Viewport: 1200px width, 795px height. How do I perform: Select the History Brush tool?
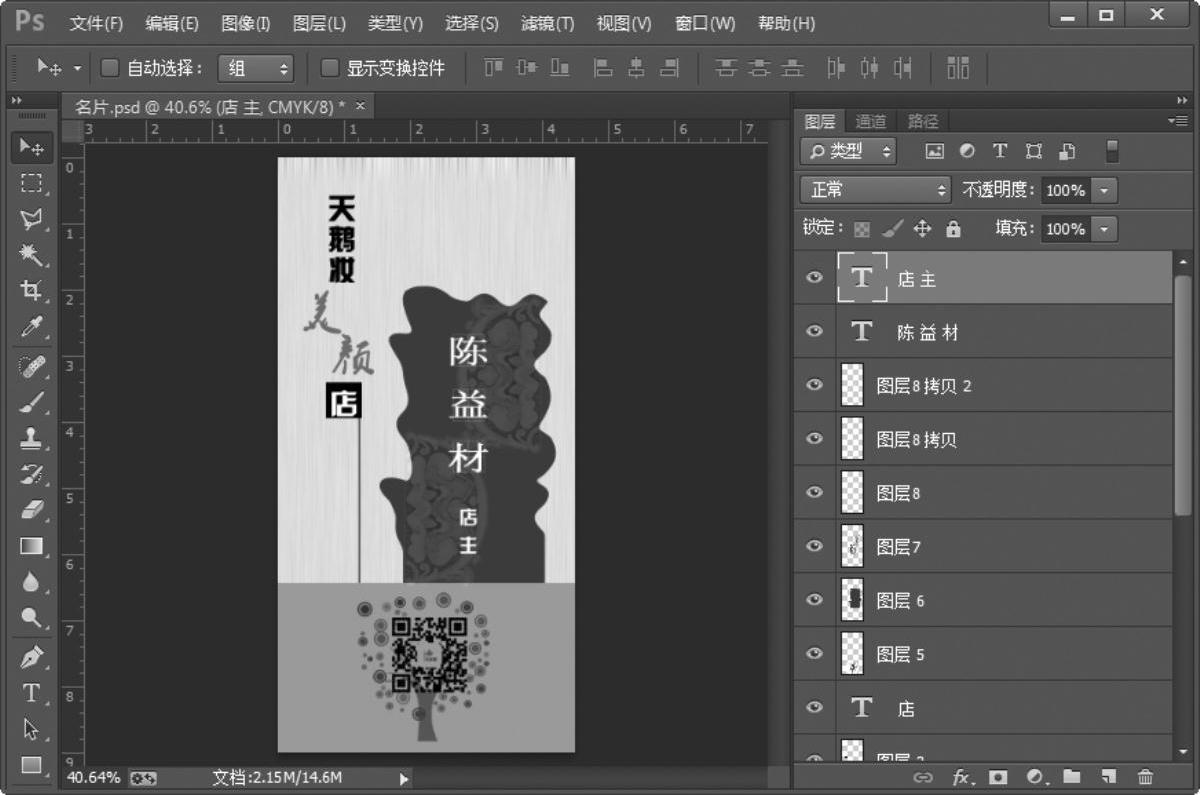tap(32, 474)
